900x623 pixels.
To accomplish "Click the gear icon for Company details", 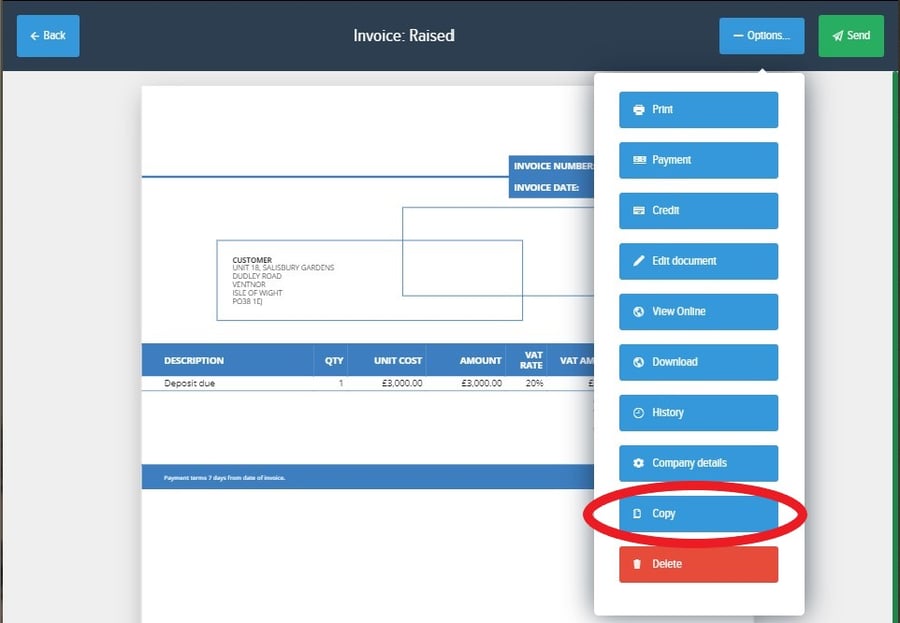I will coord(639,463).
